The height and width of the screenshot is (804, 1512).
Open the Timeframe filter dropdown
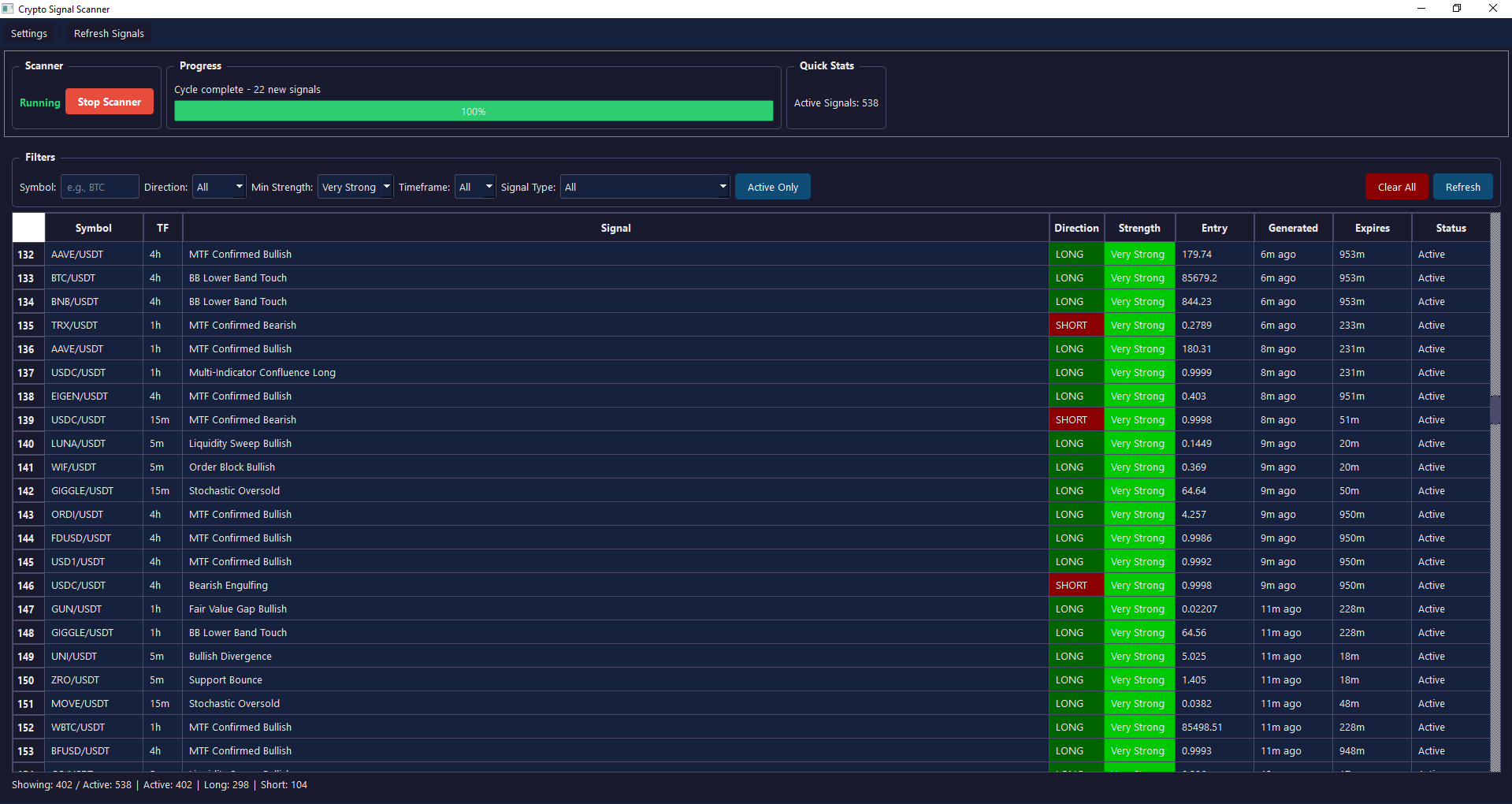474,186
